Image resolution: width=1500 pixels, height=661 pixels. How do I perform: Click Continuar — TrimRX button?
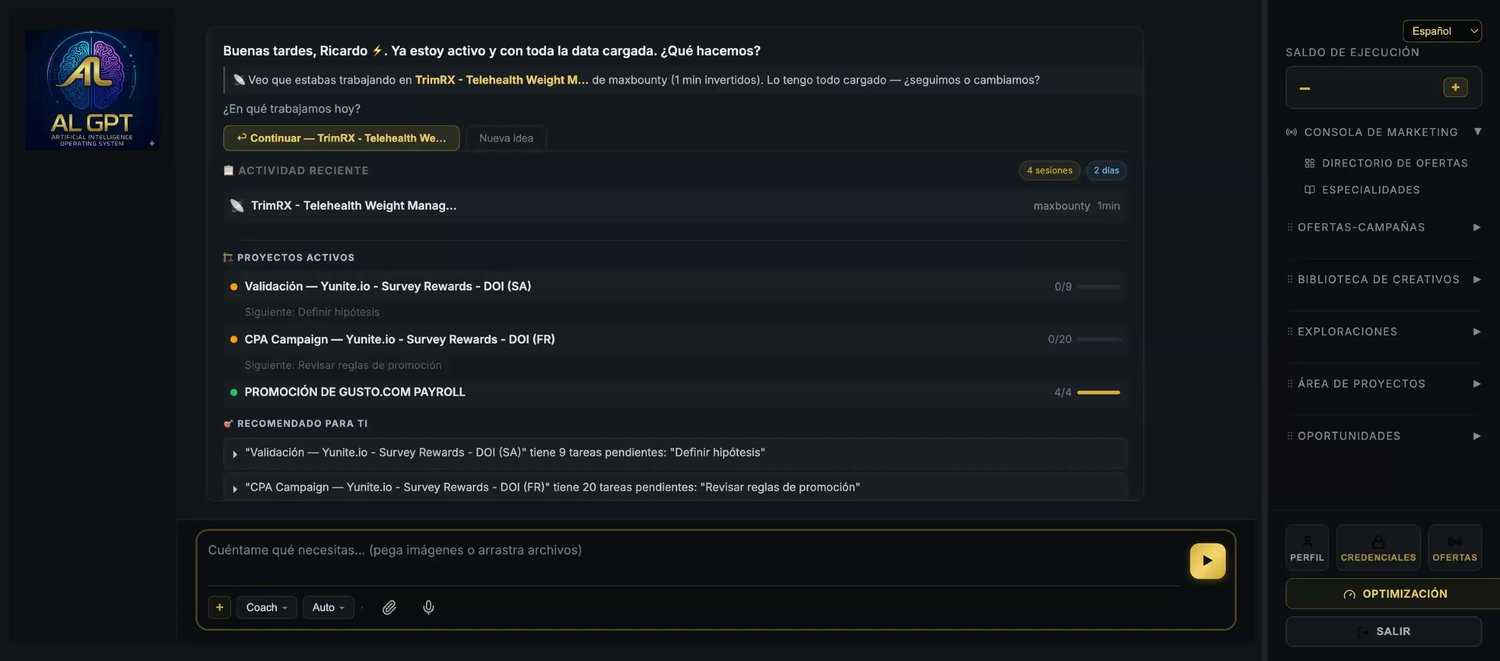[x=341, y=138]
